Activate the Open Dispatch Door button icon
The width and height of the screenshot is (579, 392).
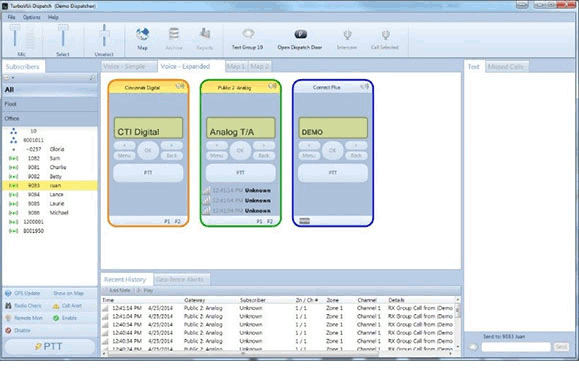(300, 34)
